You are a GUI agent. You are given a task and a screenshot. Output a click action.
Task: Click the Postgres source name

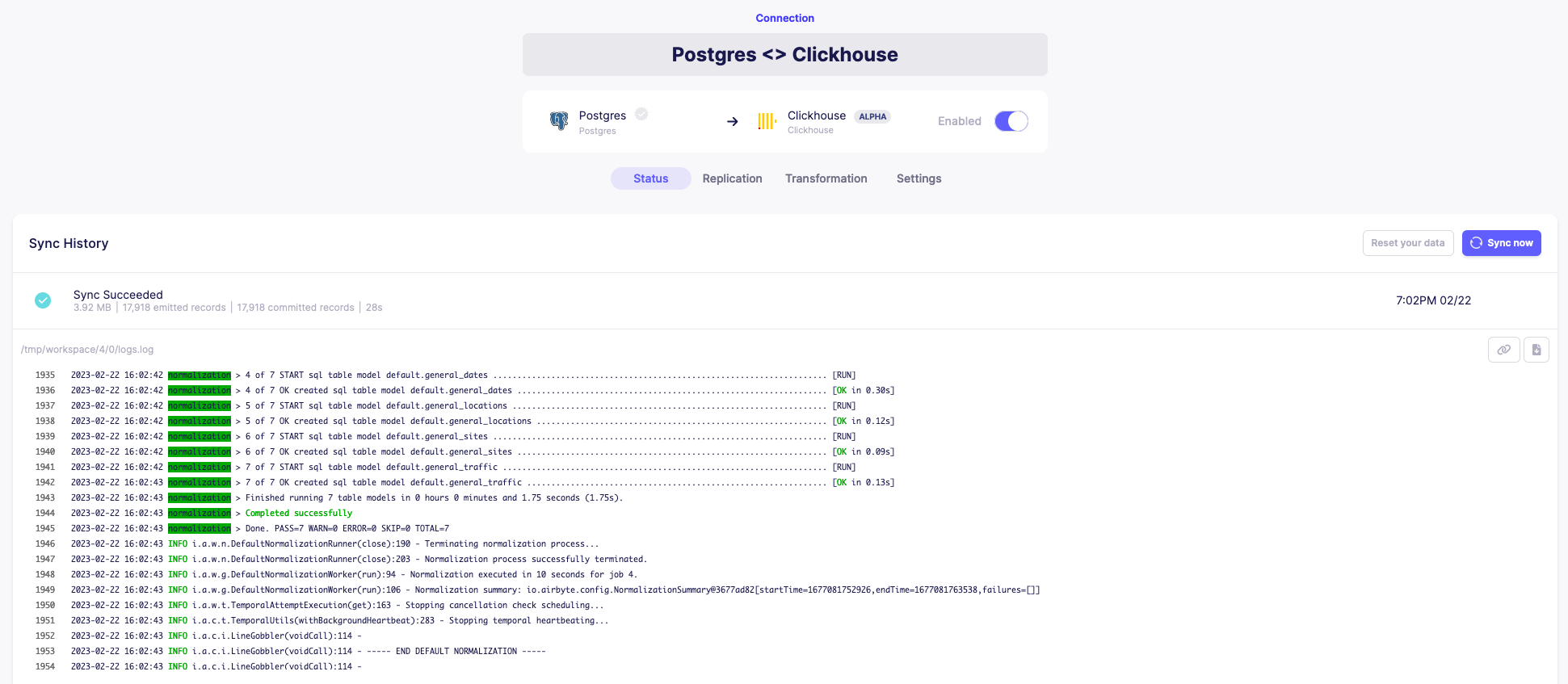click(x=603, y=115)
